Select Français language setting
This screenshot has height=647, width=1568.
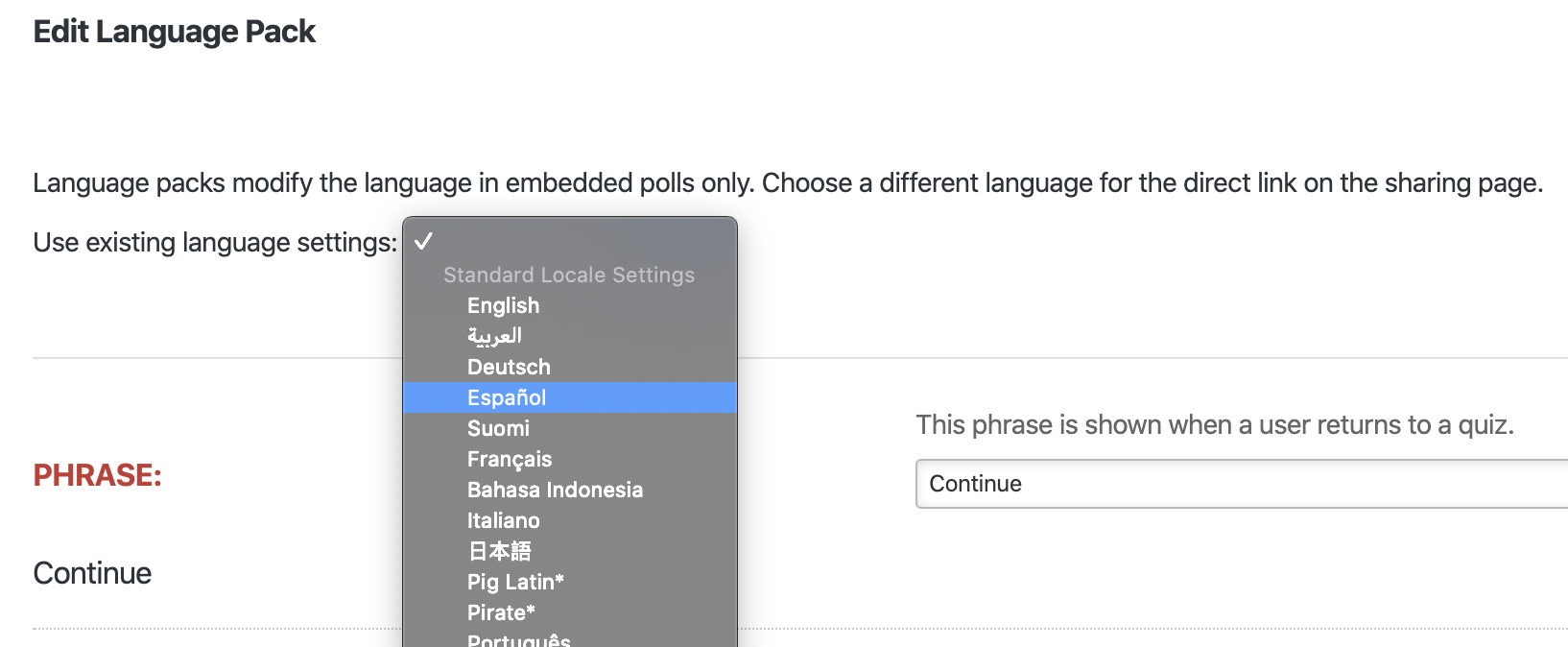point(510,459)
